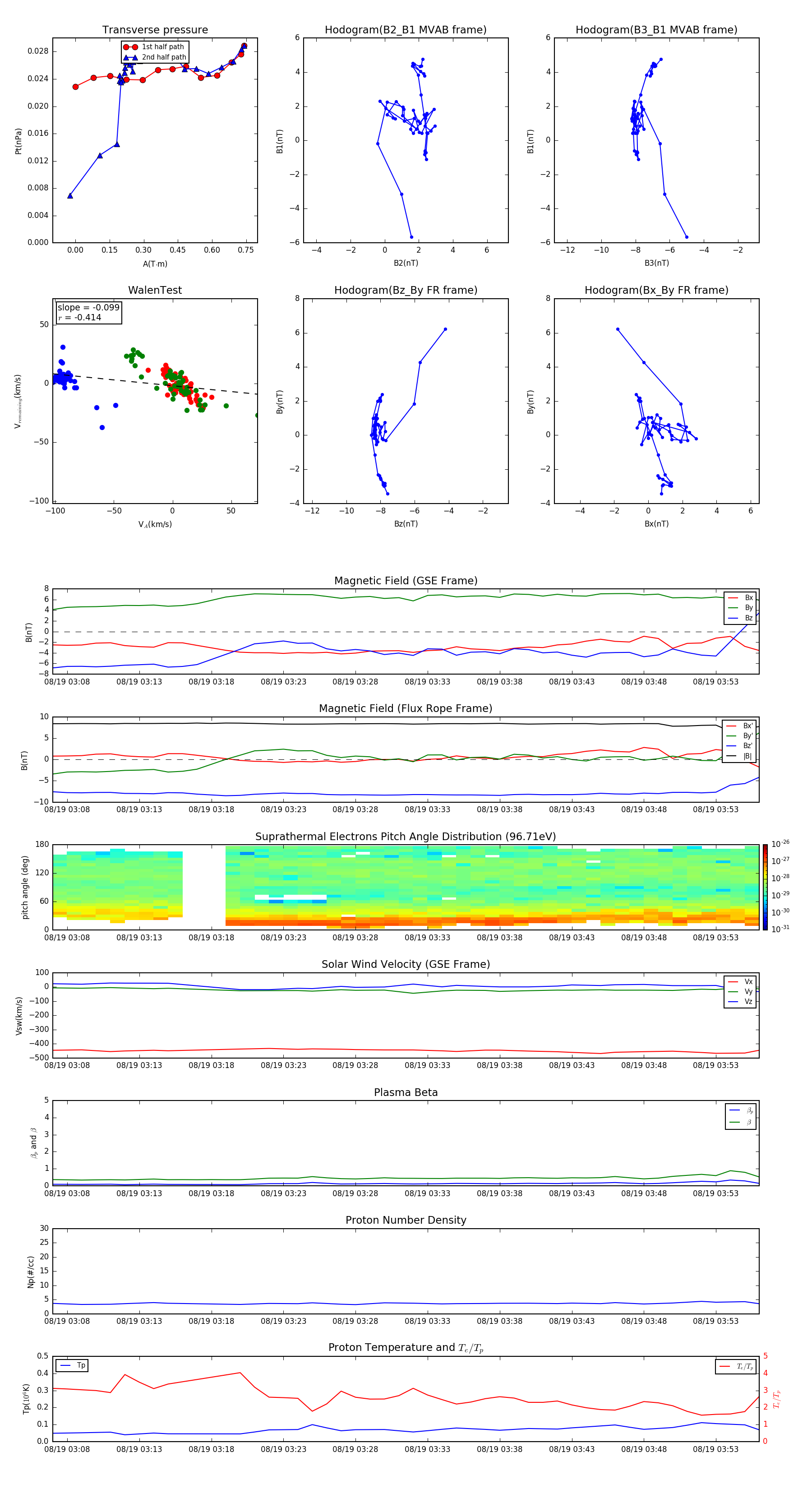Click the red "Bx" entry in GSE legend
Viewport: 812px width, 1489px height.
[x=741, y=598]
